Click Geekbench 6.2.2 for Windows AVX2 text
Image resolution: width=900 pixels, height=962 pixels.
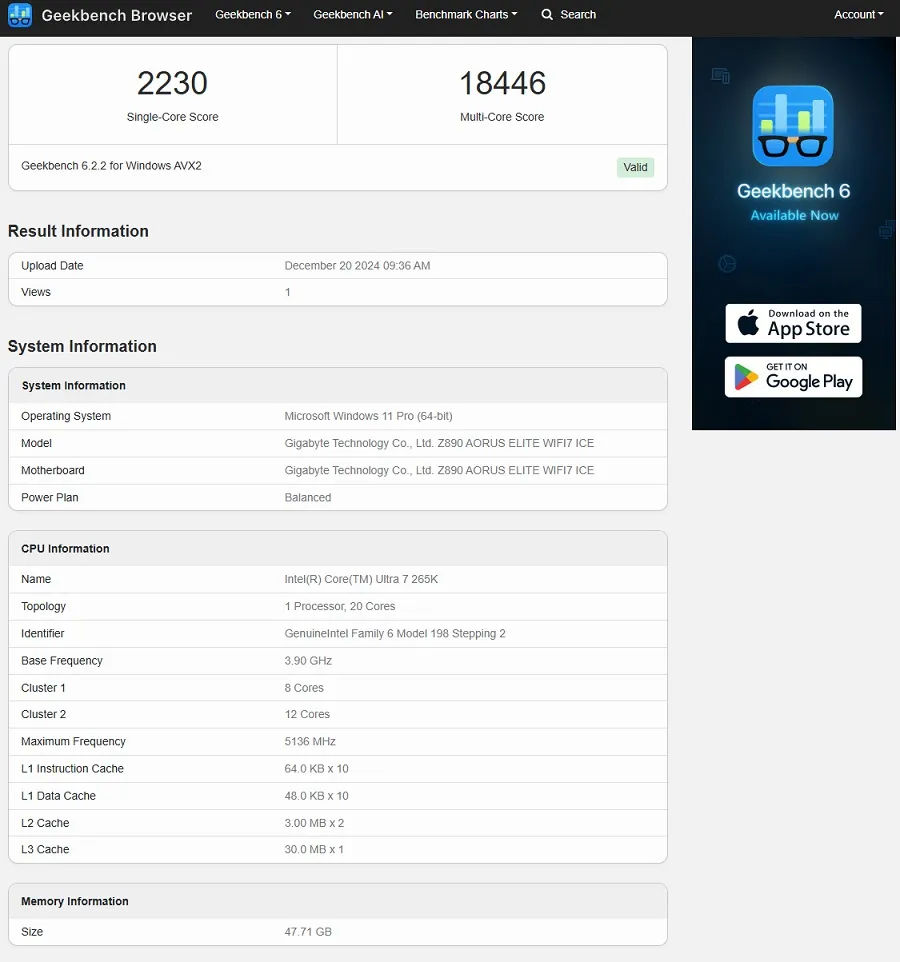111,166
